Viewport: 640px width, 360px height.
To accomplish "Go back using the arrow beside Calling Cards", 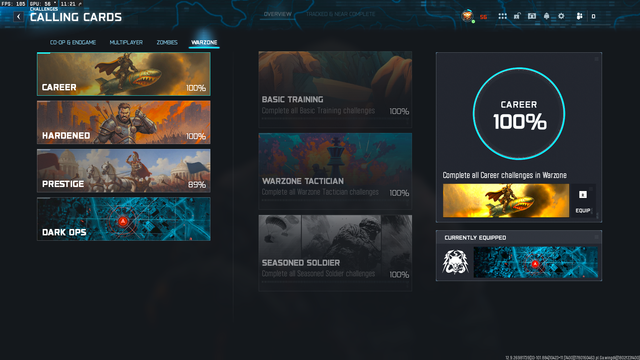I will click(x=18, y=17).
